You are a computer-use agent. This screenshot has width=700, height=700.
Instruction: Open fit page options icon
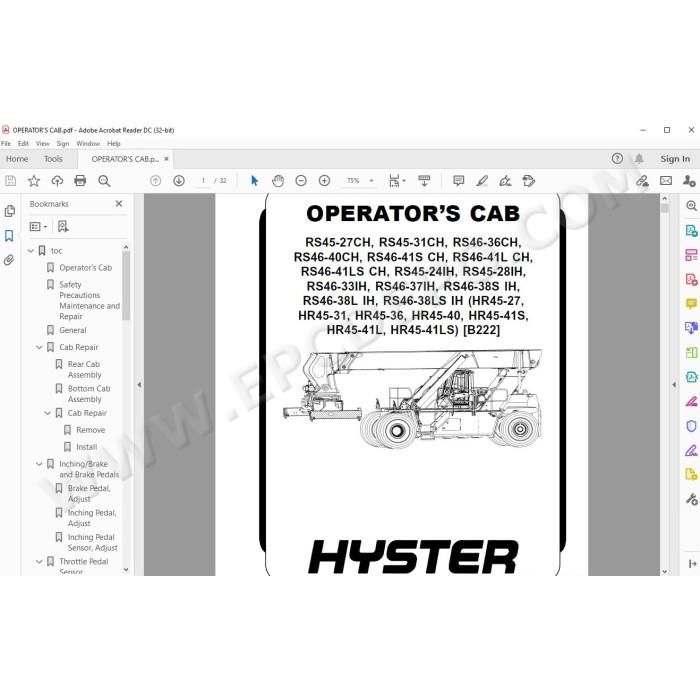[396, 181]
